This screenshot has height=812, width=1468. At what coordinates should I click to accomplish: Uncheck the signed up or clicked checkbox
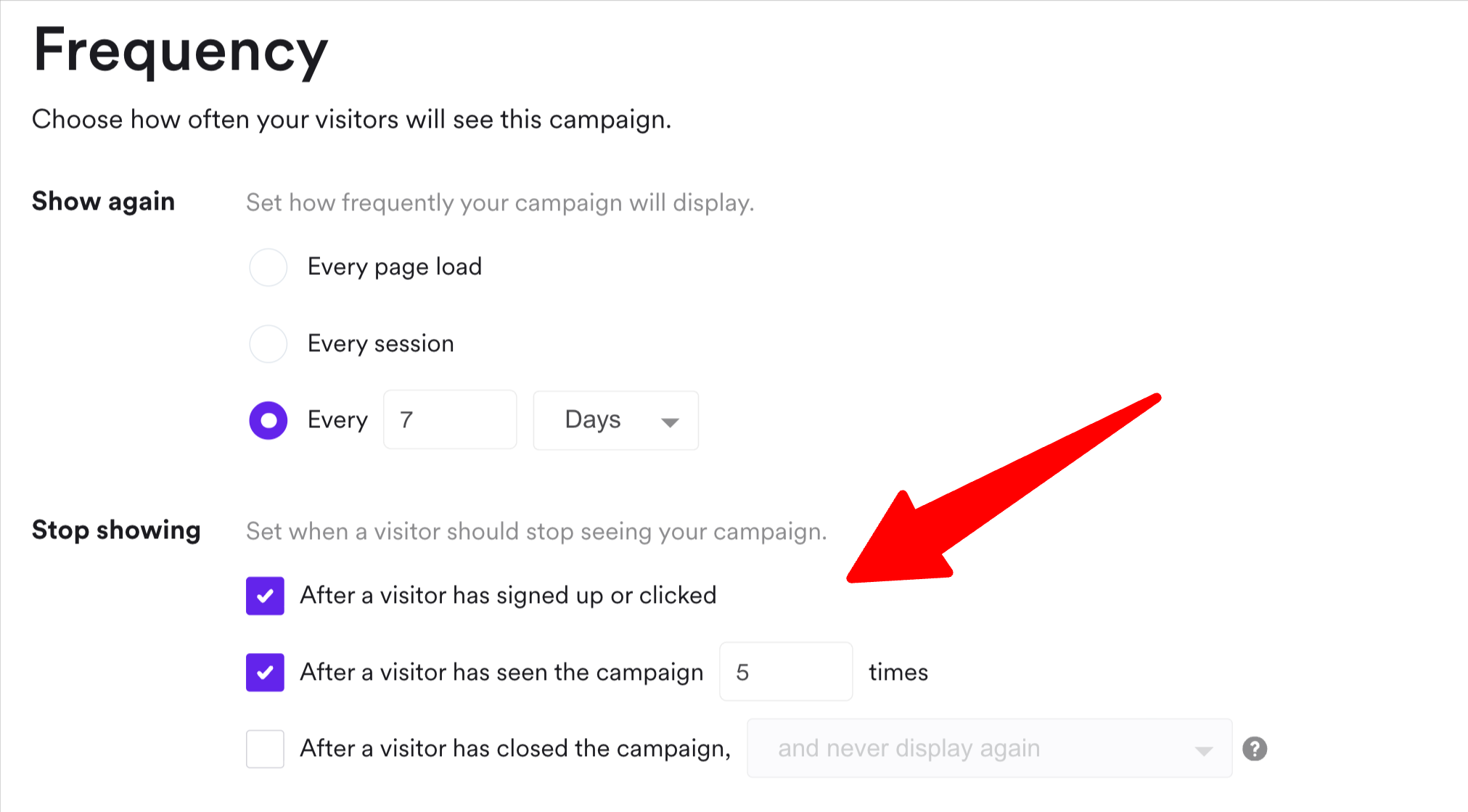(265, 596)
